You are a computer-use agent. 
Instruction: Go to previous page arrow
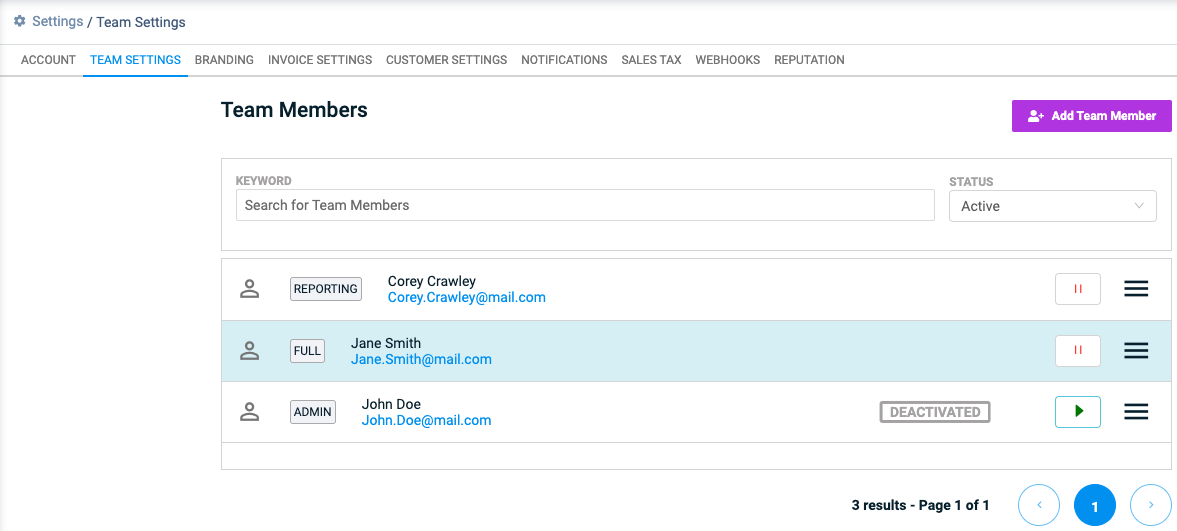click(x=1039, y=505)
